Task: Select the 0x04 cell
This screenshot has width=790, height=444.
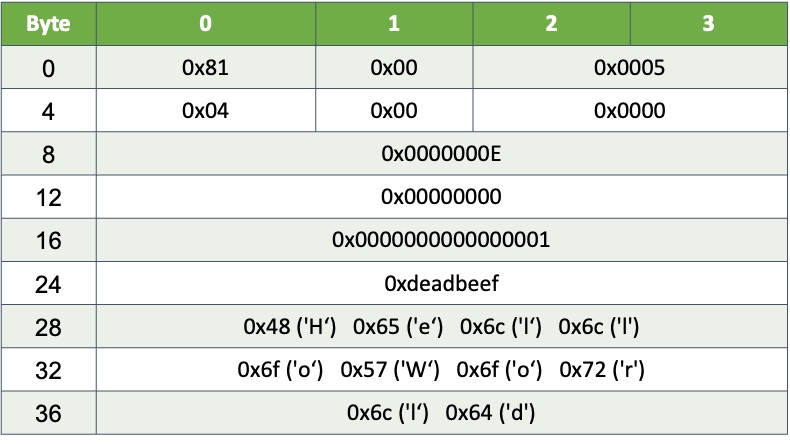Action: [x=205, y=111]
